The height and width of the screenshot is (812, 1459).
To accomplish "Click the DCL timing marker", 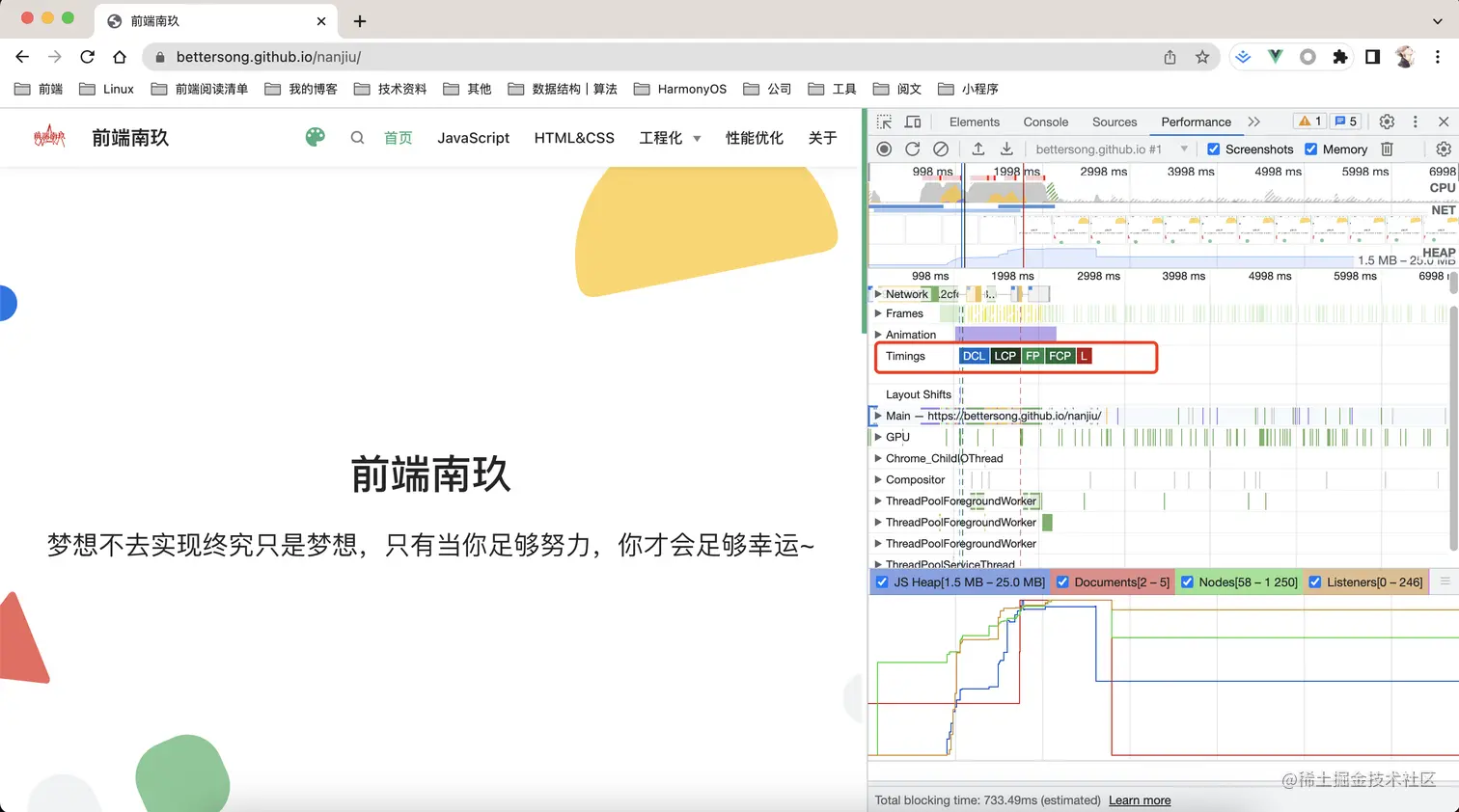I will point(975,356).
